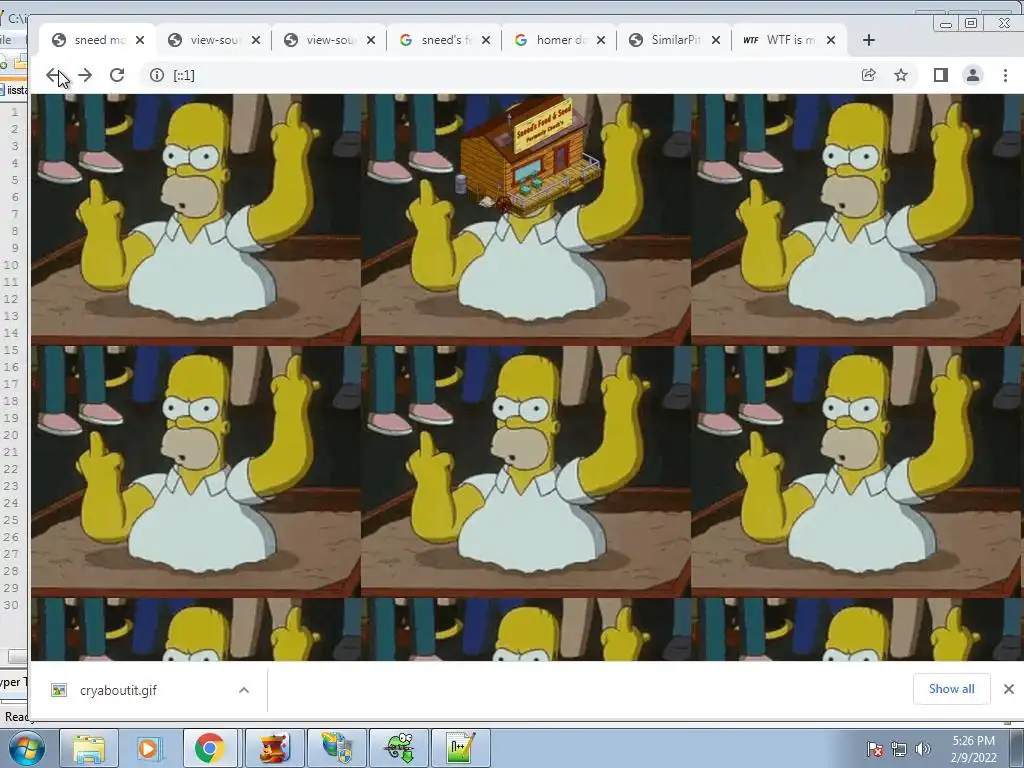Open Chrome's three-dot menu
This screenshot has height=768, width=1024.
pos(1005,75)
